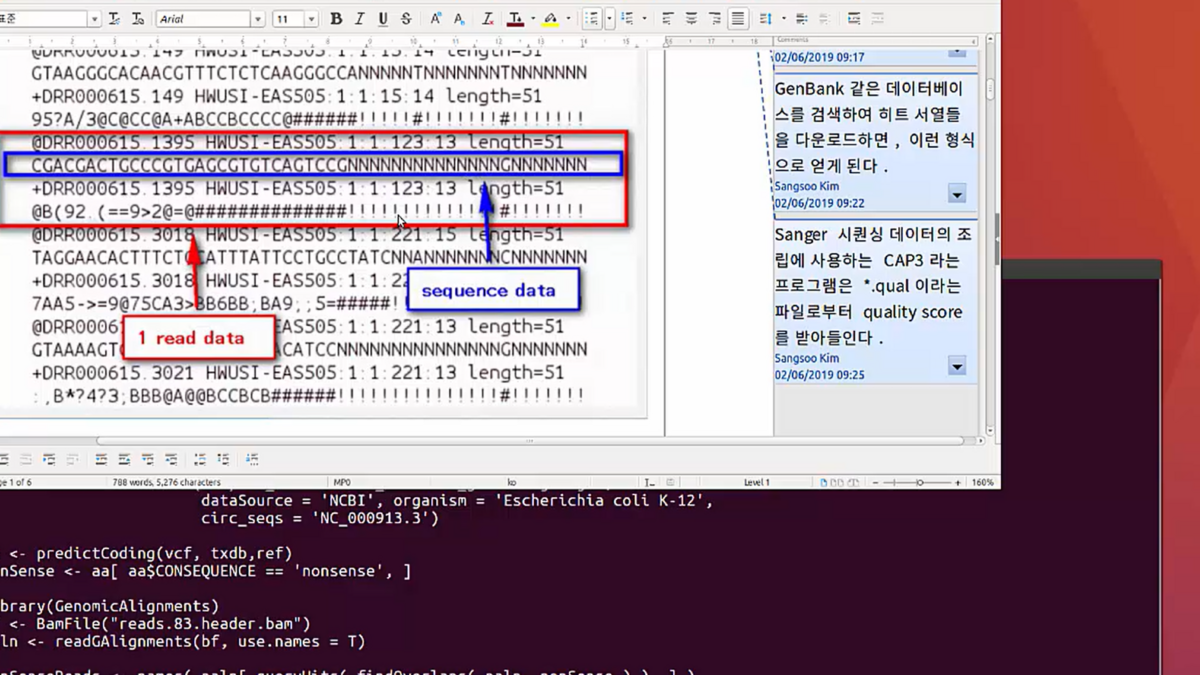Open options for the 09:25 CAP3 comment

click(957, 367)
